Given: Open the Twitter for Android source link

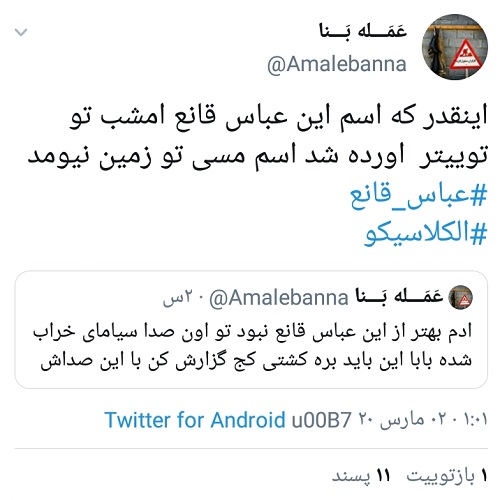Looking at the screenshot, I should (195, 420).
